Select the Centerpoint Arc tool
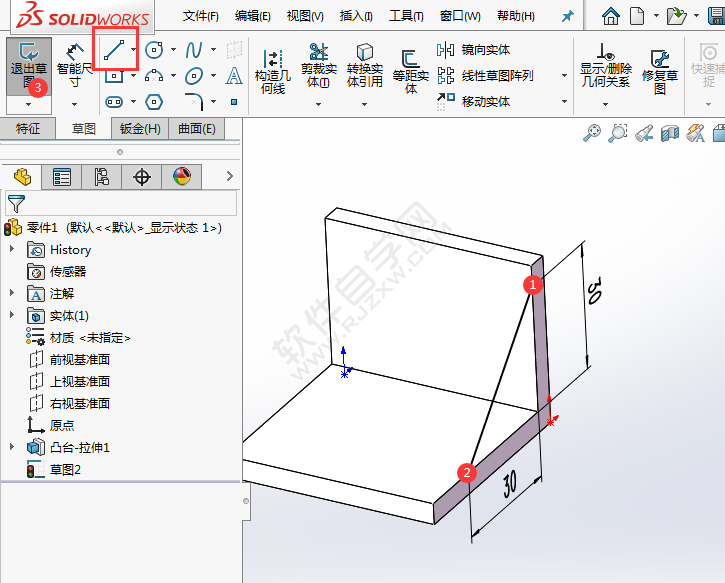Screen dimensions: 725x583 pyautogui.click(x=154, y=76)
